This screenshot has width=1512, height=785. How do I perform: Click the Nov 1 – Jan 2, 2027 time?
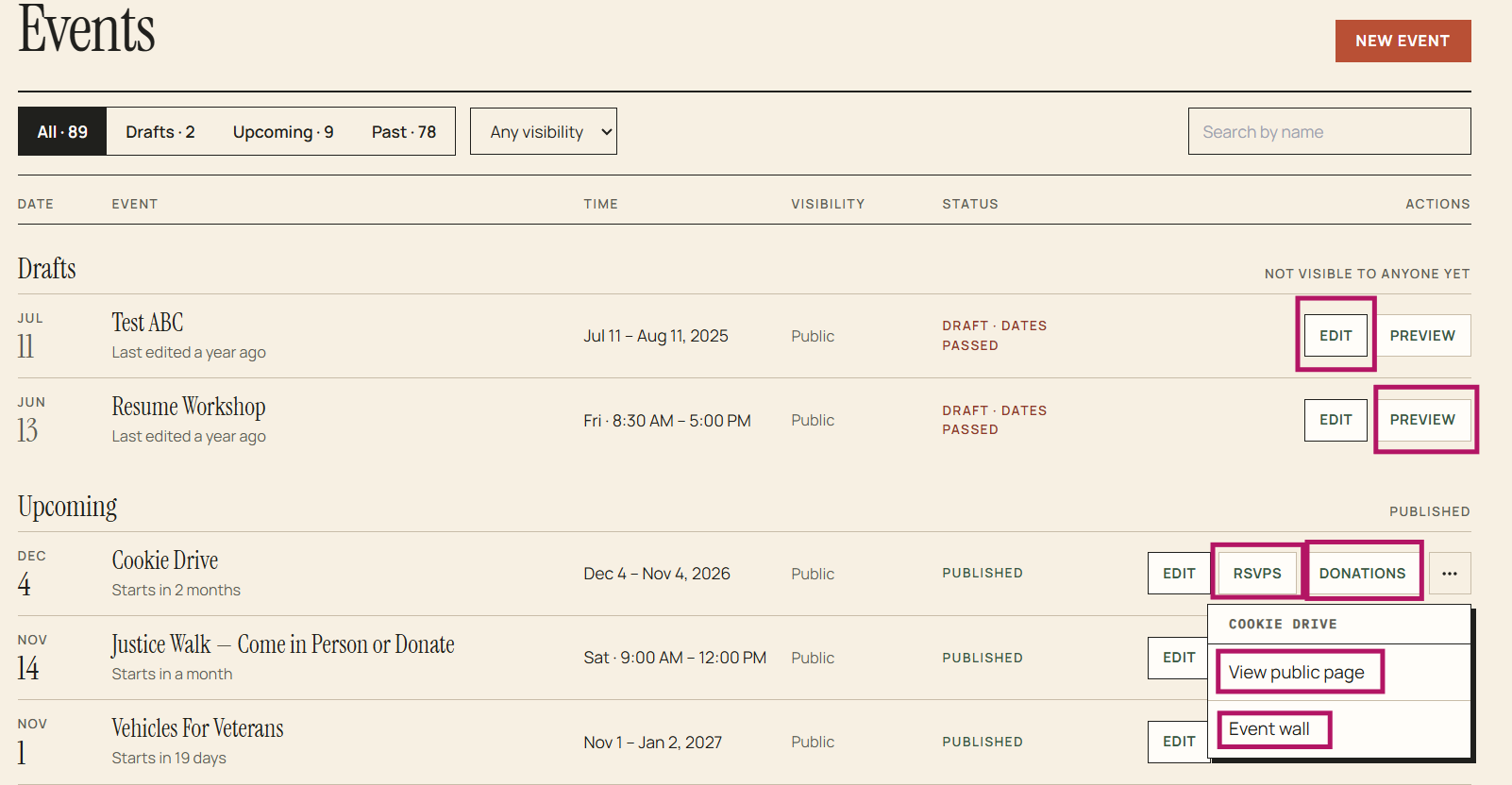point(653,743)
